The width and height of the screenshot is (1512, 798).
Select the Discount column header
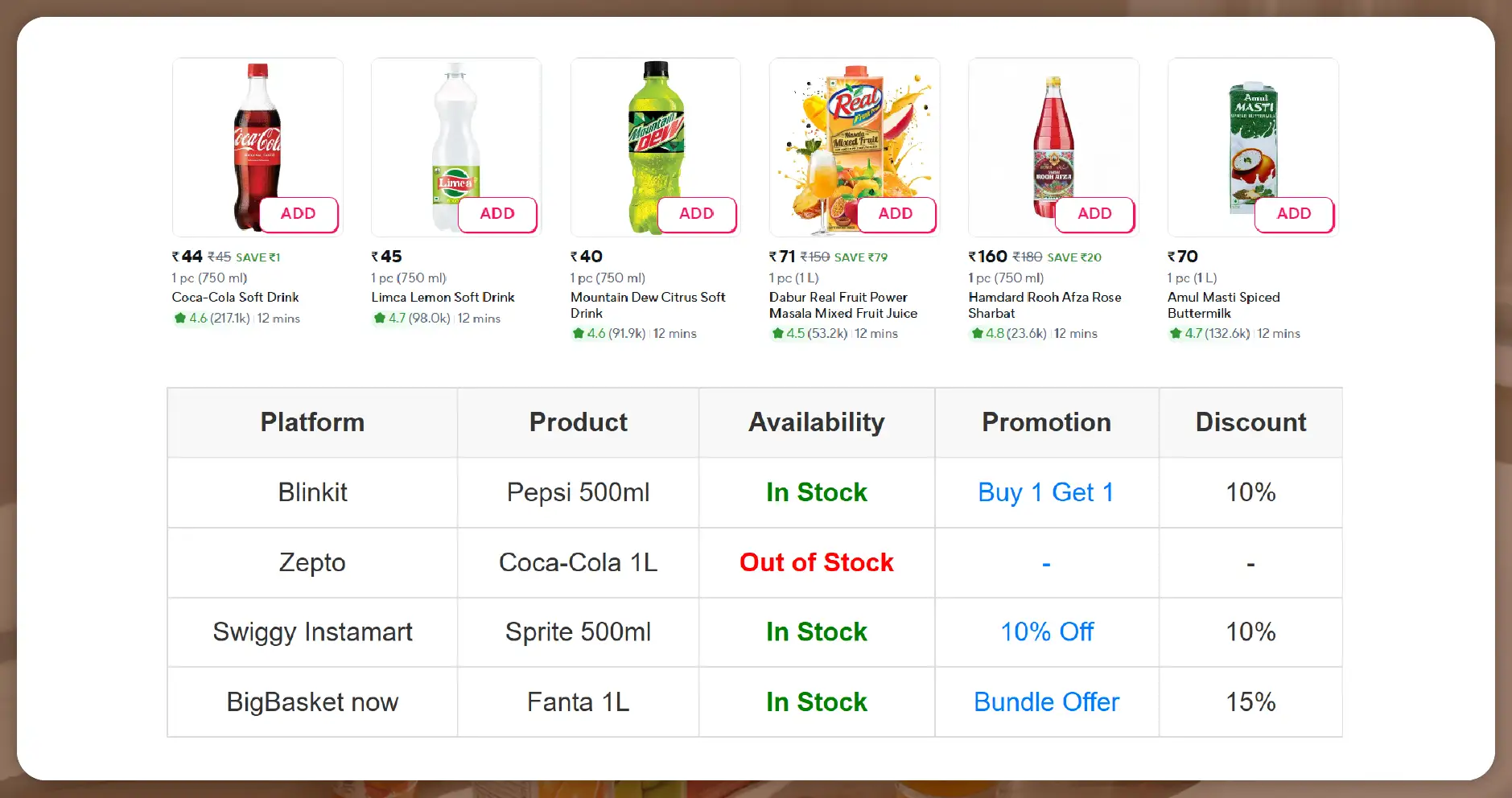(x=1250, y=422)
